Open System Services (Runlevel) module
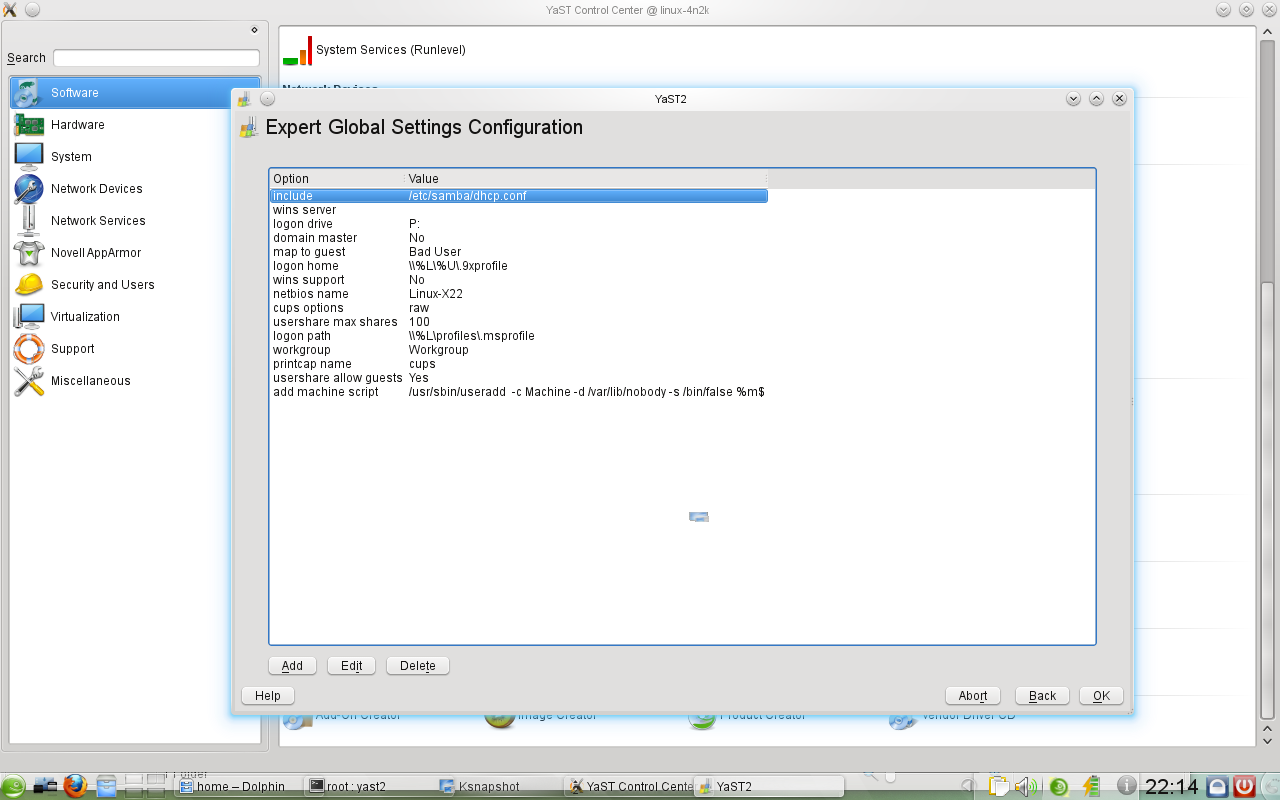The image size is (1280, 800). [x=374, y=50]
